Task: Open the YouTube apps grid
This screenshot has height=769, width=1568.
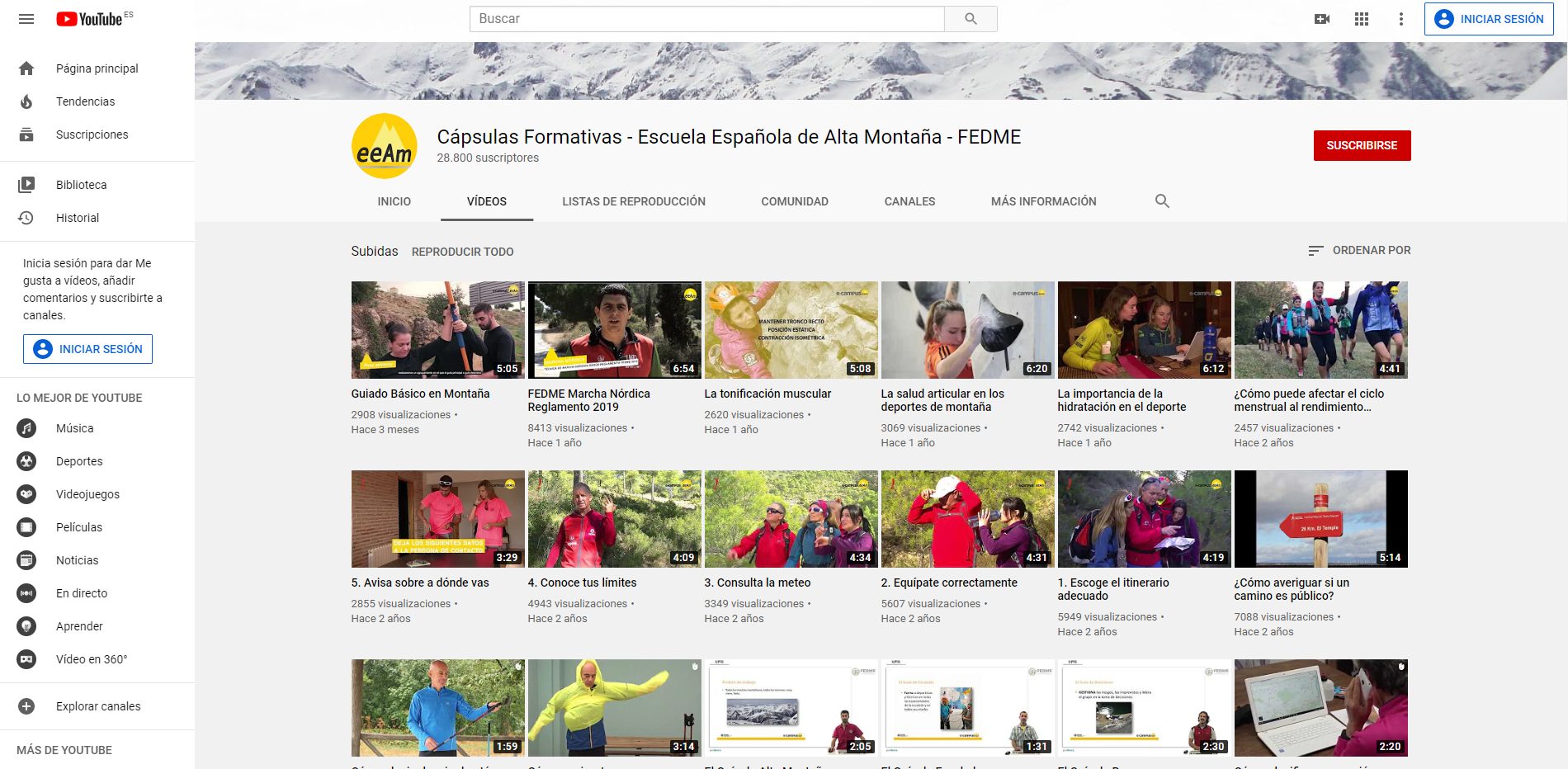Action: (x=1362, y=19)
